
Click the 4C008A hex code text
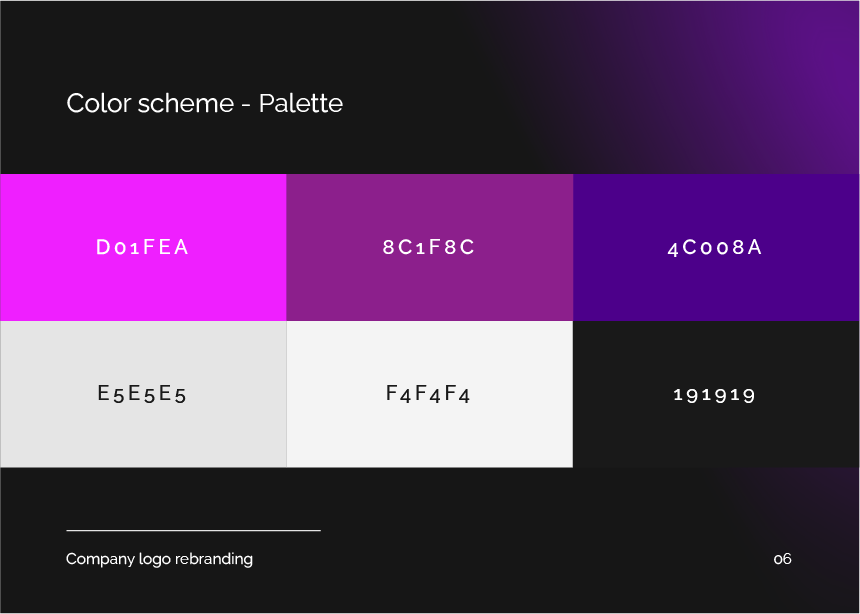715,247
